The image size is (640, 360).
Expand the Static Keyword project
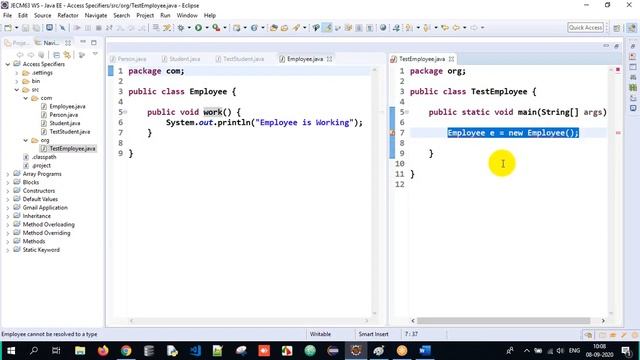coord(8,250)
